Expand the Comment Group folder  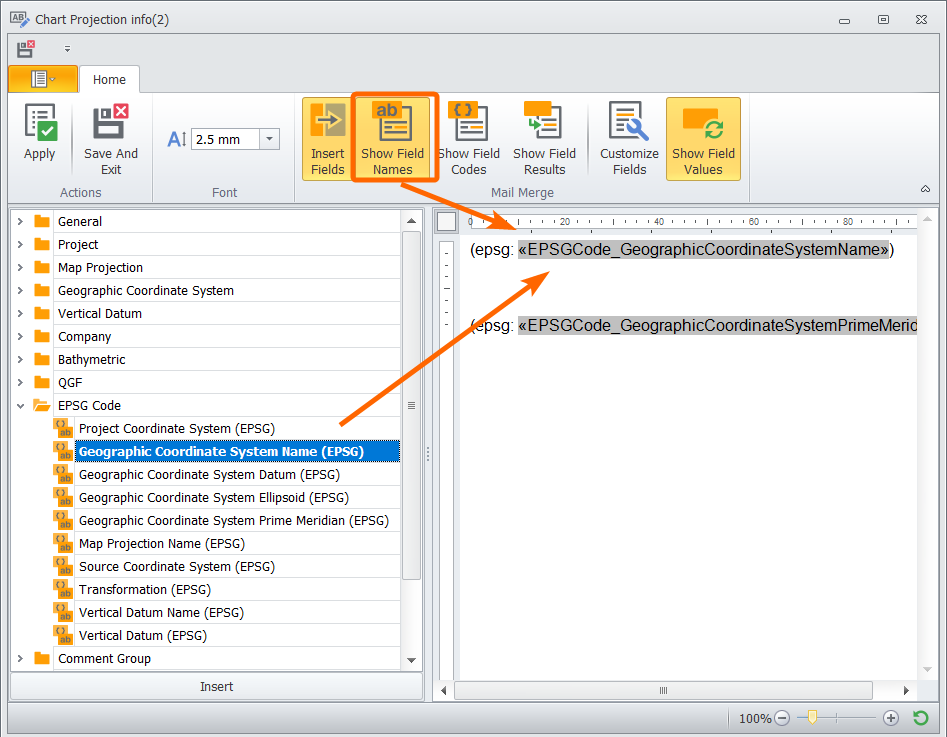21,658
